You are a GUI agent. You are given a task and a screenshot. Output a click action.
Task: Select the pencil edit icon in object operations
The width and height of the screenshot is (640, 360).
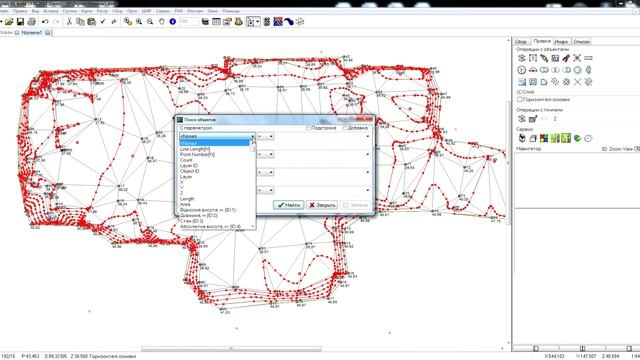click(x=544, y=58)
